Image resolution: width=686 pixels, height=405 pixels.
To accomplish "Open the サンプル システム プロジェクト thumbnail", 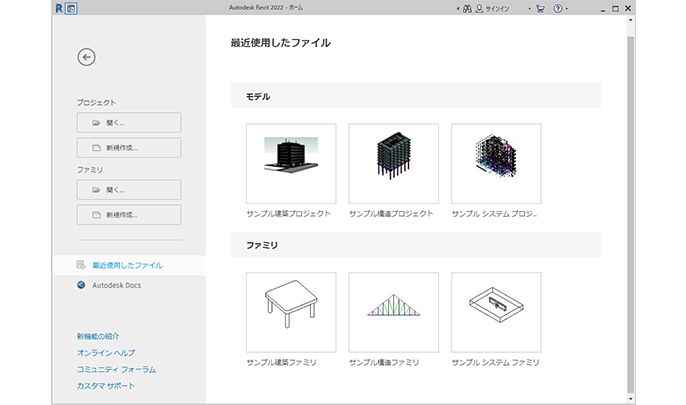I will 496,164.
